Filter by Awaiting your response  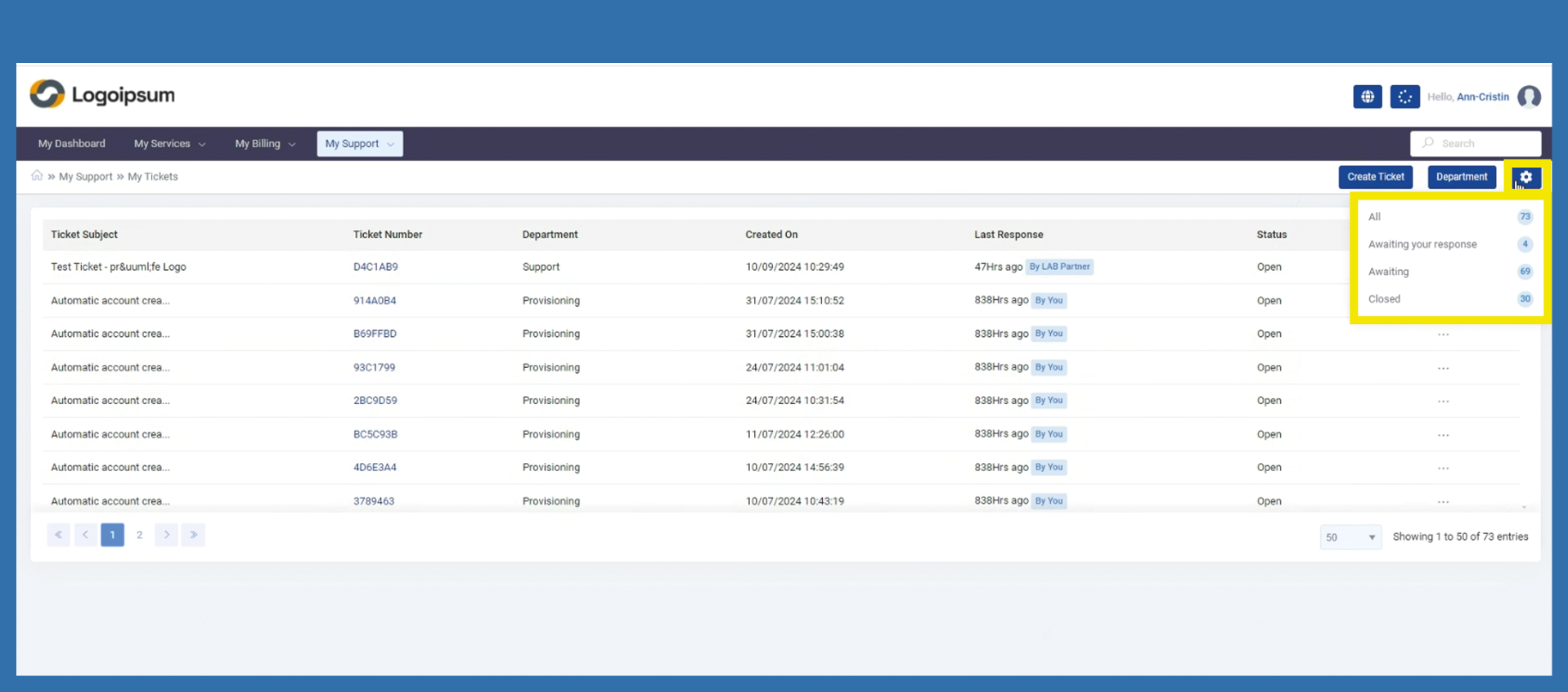click(1422, 245)
